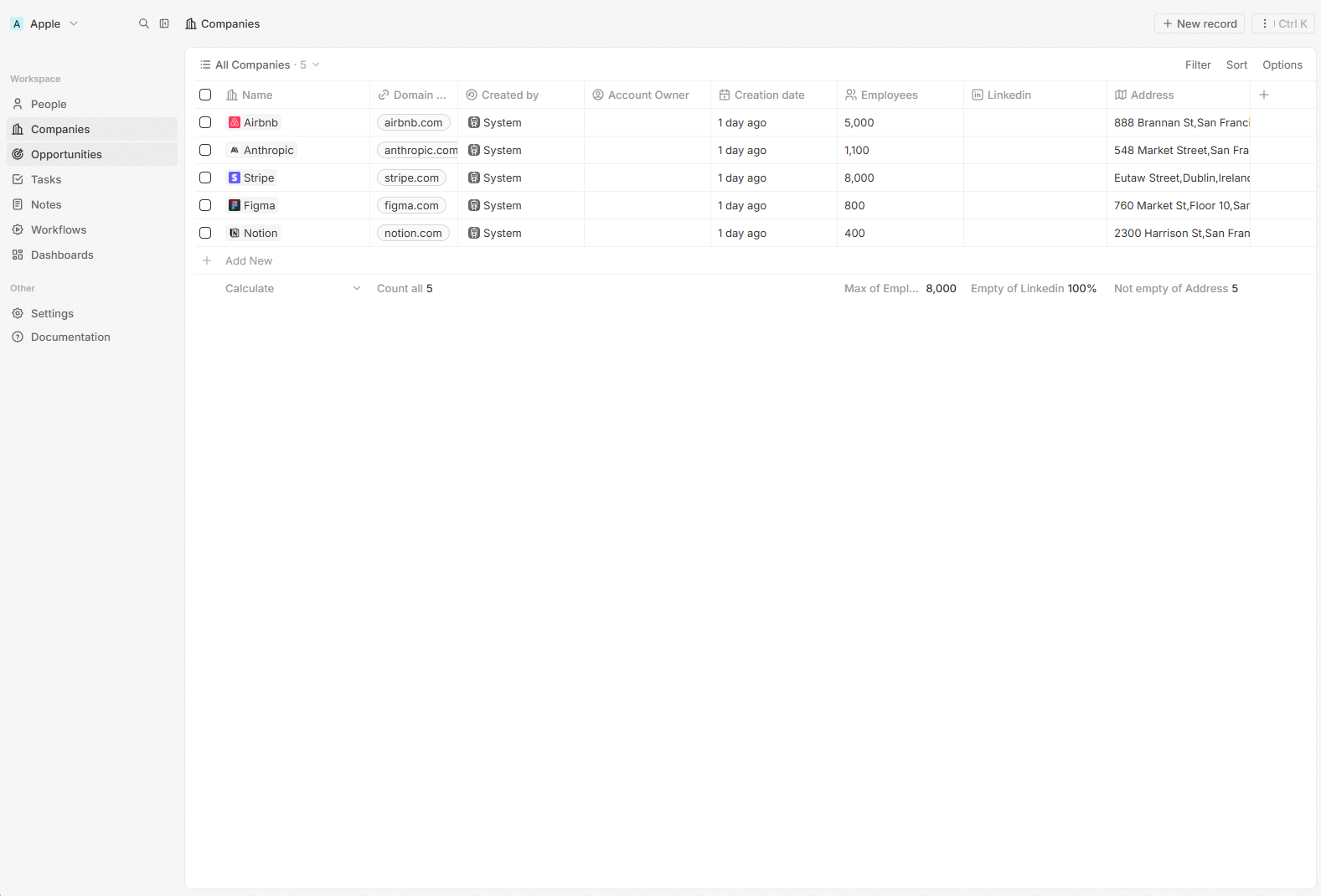
Task: Open Max of Employees footer calculation
Action: pyautogui.click(x=900, y=288)
